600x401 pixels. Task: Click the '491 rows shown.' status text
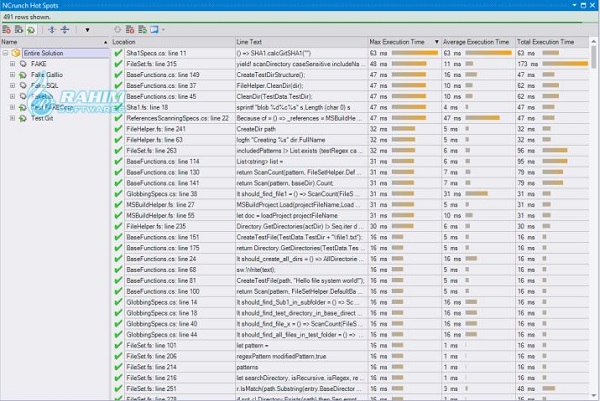[x=27, y=17]
